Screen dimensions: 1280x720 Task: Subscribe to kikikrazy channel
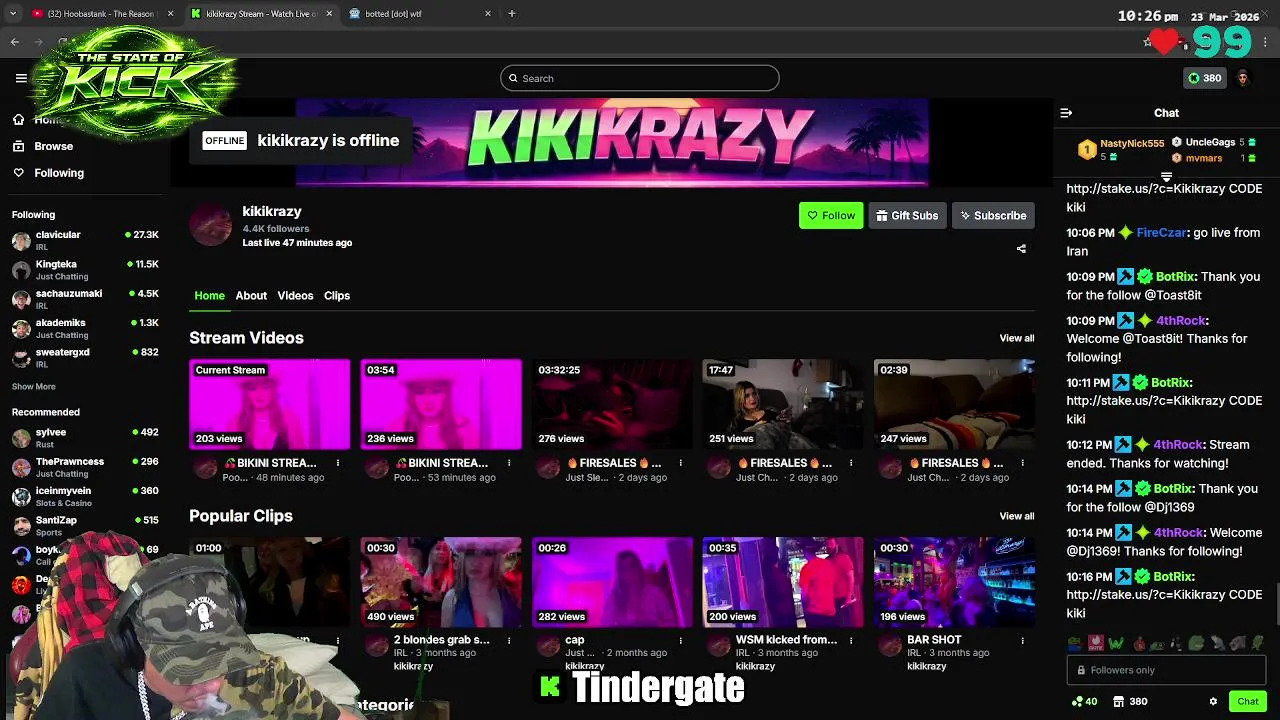(x=993, y=215)
